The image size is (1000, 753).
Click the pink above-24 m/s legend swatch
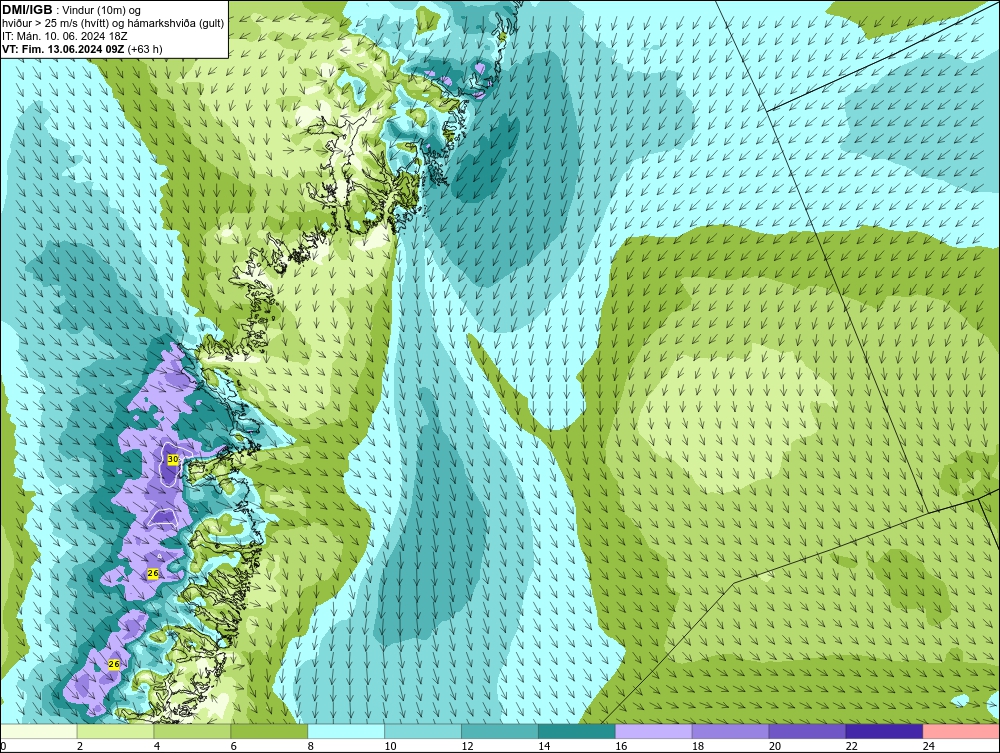click(961, 731)
